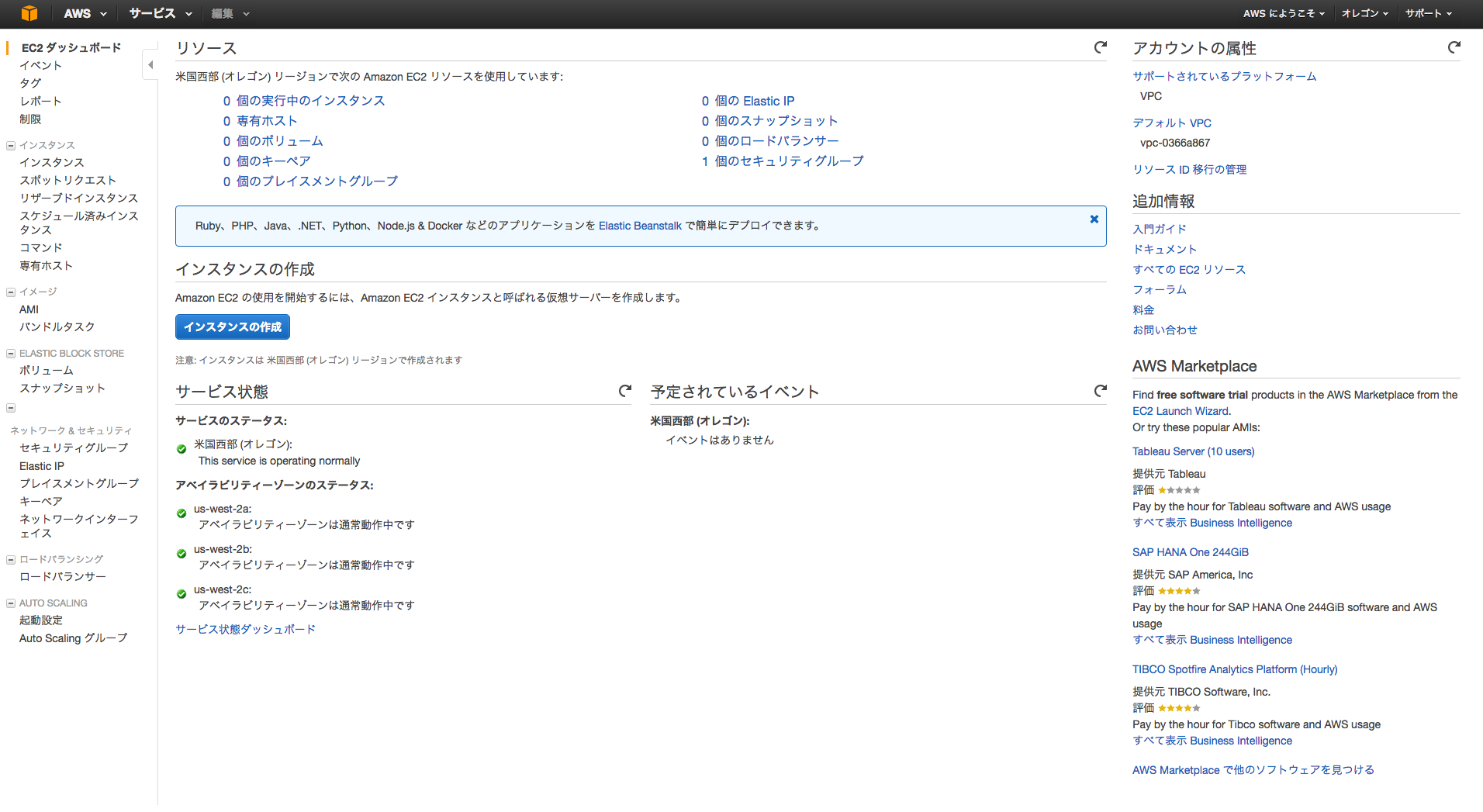This screenshot has width=1483, height=812.
Task: Click the SAP HANA One rating stars
Action: [x=1179, y=590]
